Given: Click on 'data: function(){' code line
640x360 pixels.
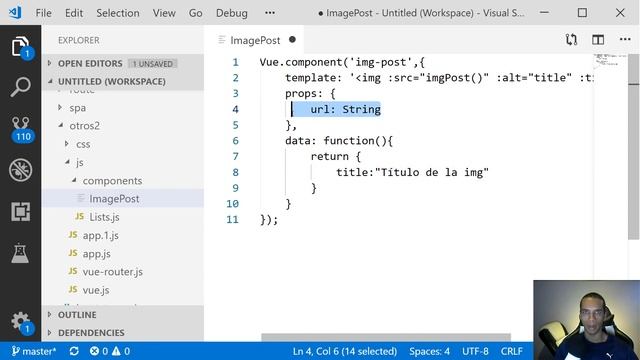Looking at the screenshot, I should coord(339,141).
